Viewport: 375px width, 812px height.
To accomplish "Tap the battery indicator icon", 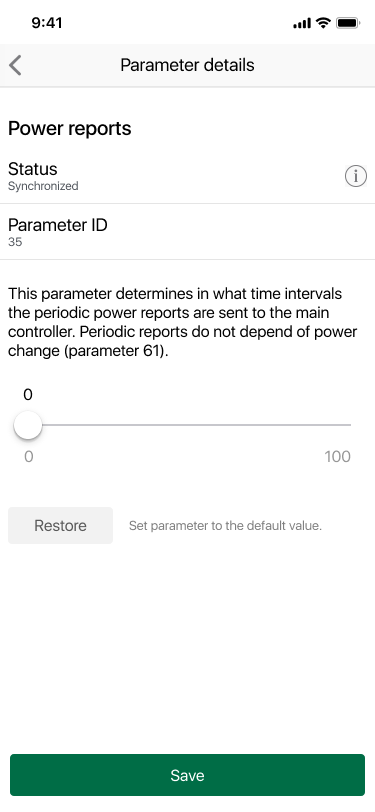I will 348,23.
